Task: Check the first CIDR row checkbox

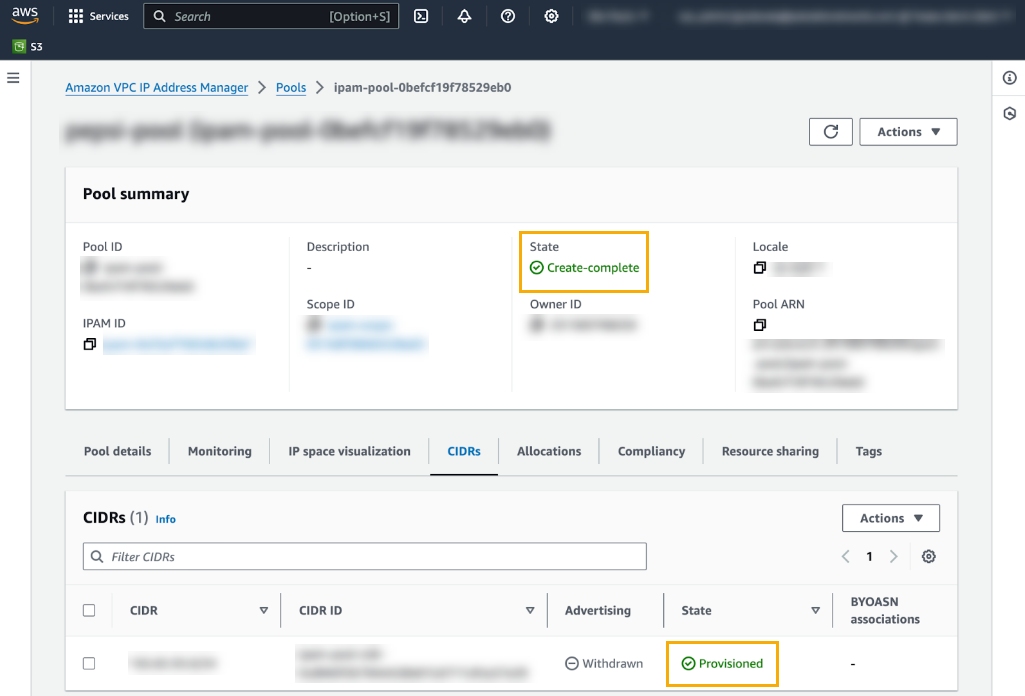Action: click(89, 663)
